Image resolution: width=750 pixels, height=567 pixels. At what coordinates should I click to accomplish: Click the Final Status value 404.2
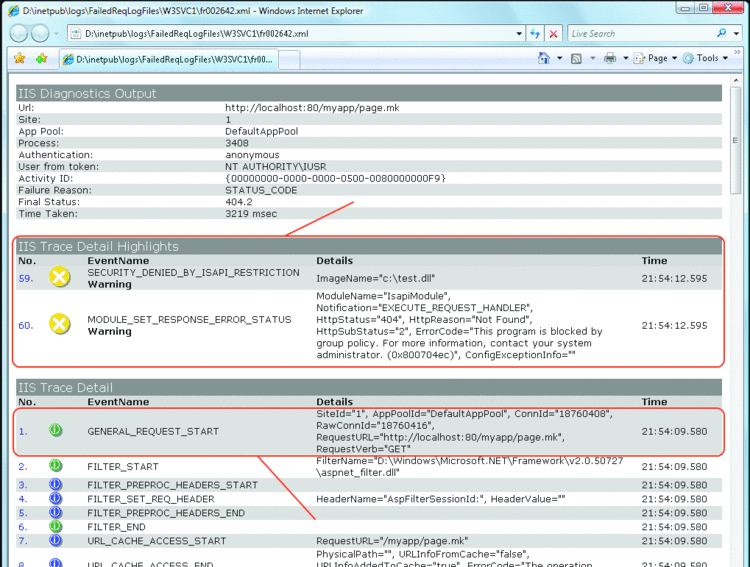(239, 202)
